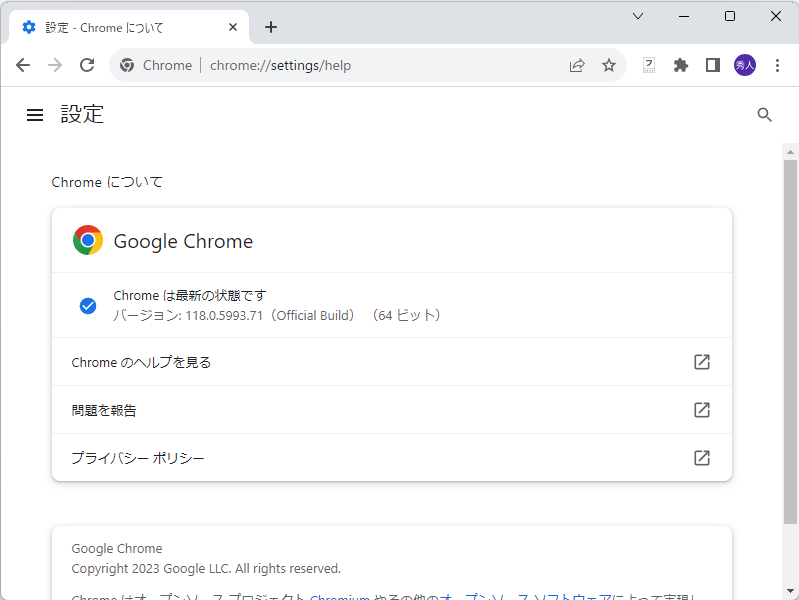Screen dimensions: 799x600
Task: Click the forward navigation arrow
Action: click(55, 65)
